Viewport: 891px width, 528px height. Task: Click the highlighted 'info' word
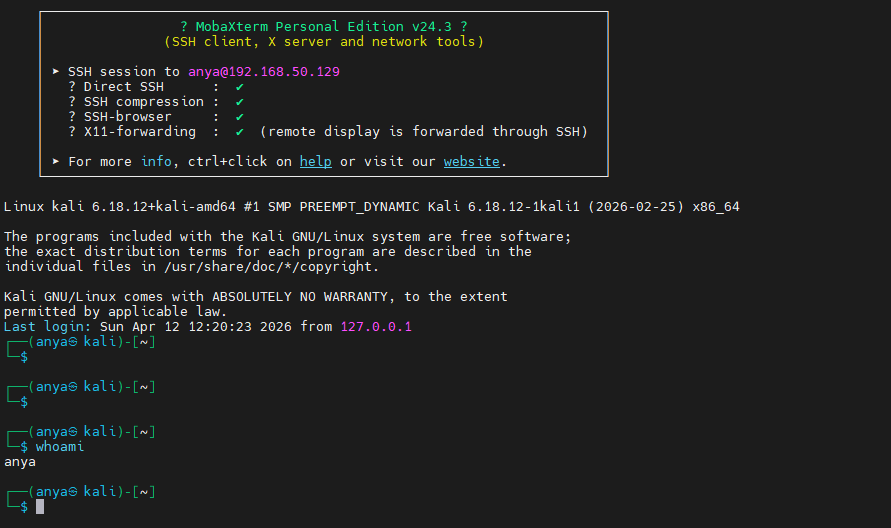pos(156,161)
